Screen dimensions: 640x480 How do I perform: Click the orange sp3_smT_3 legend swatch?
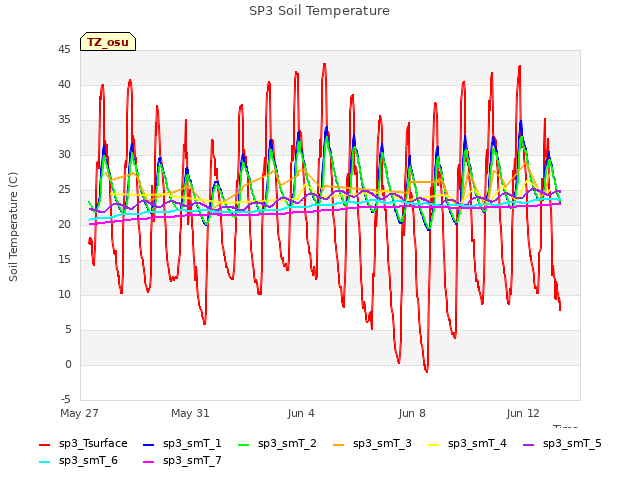point(338,444)
